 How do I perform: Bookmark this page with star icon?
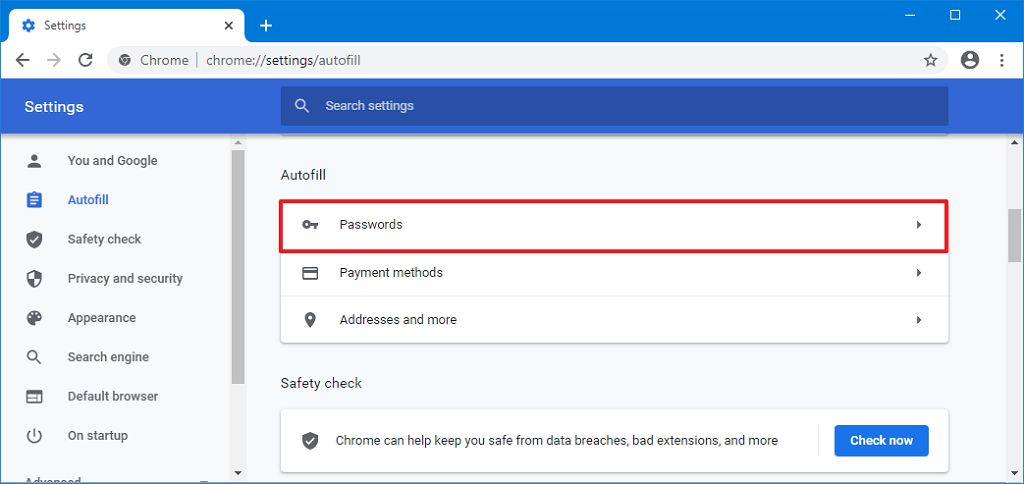[x=930, y=60]
